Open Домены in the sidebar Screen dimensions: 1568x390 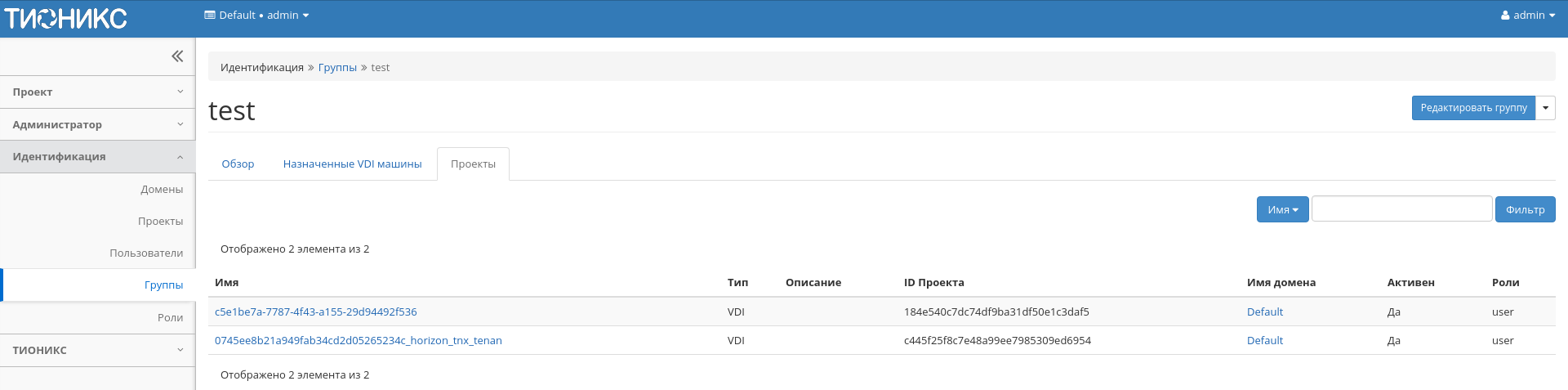pyautogui.click(x=162, y=190)
